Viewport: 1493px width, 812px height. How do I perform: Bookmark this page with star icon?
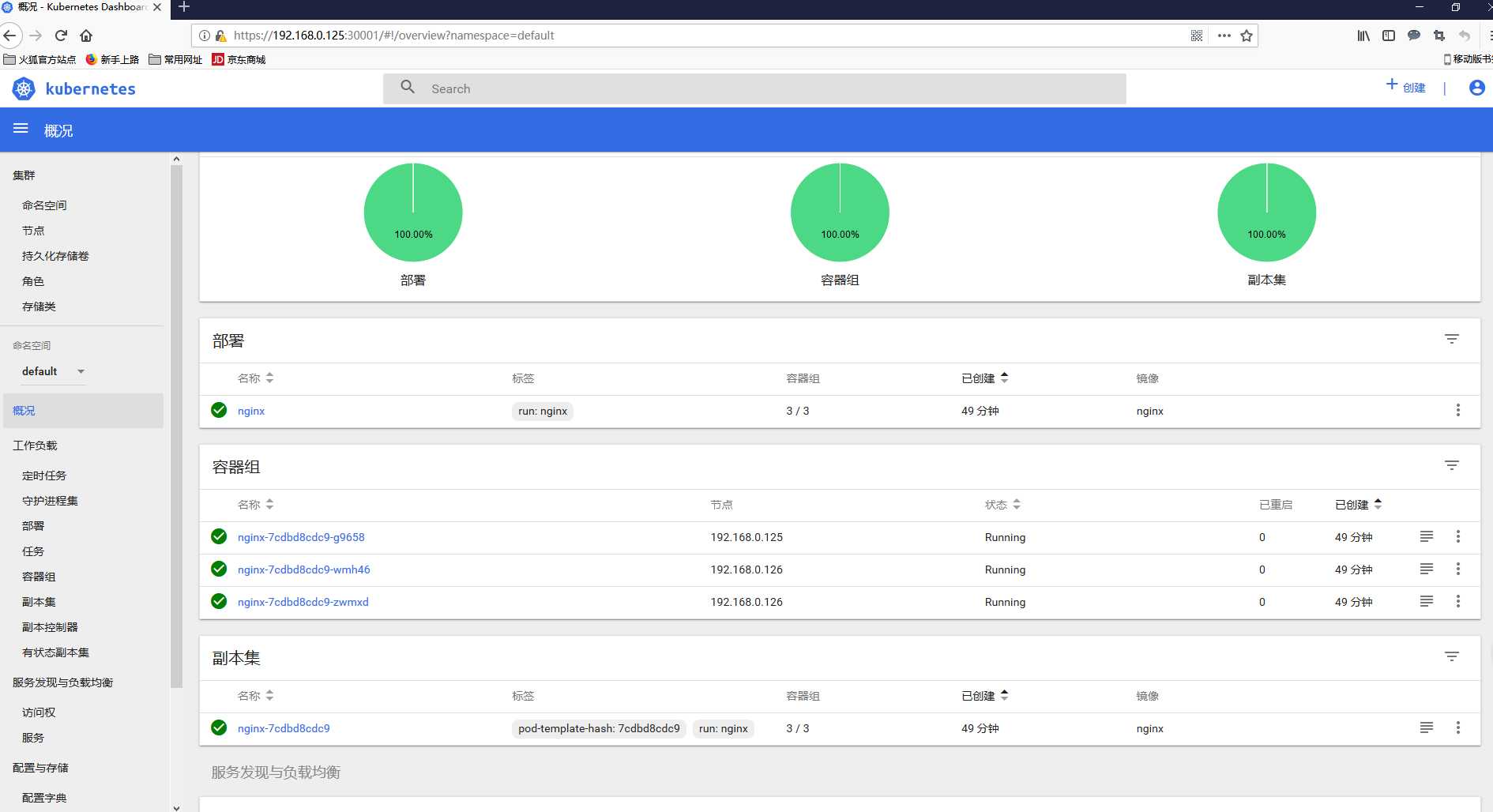point(1247,36)
